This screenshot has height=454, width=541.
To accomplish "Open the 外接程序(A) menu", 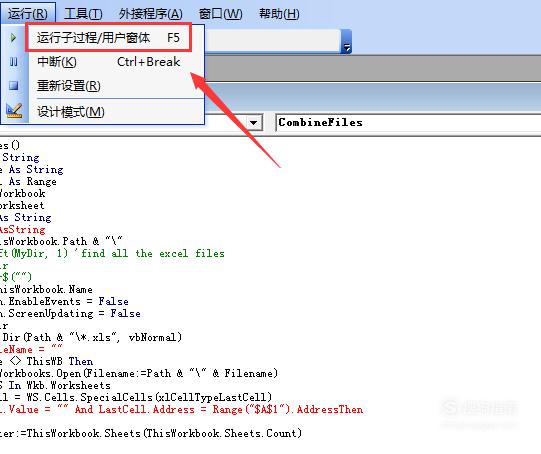I will [x=150, y=14].
